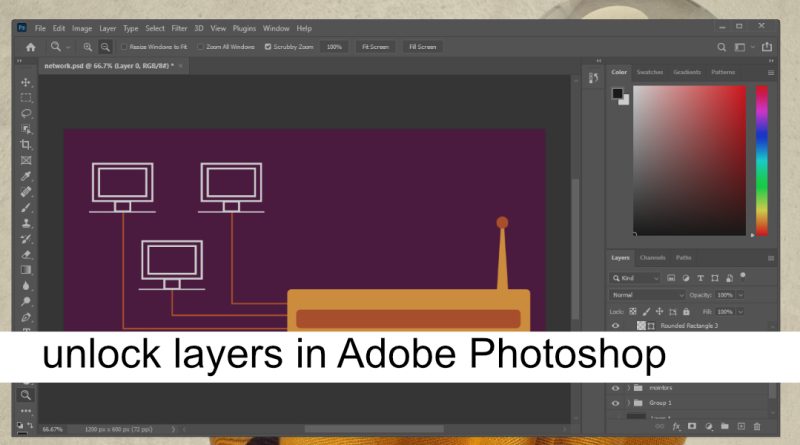Select the Move tool
This screenshot has height=445, width=800.
(x=26, y=82)
